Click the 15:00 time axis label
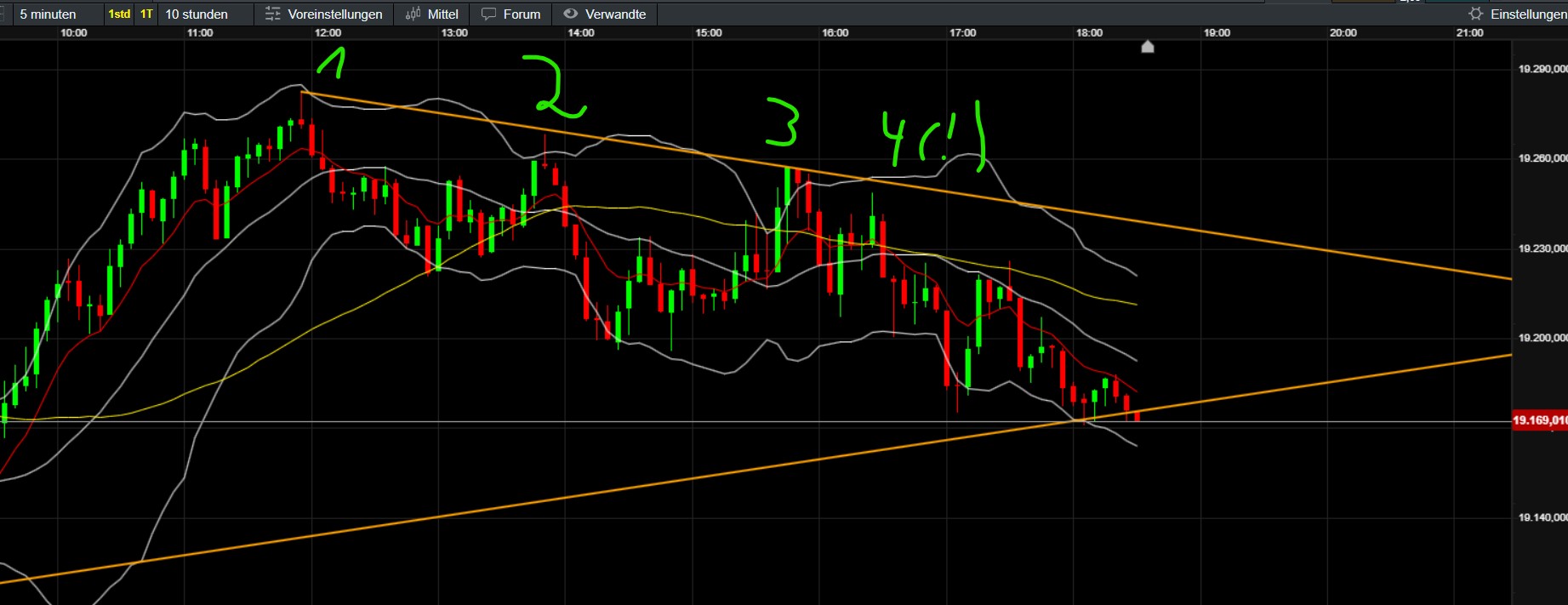The height and width of the screenshot is (605, 1568). tap(709, 33)
